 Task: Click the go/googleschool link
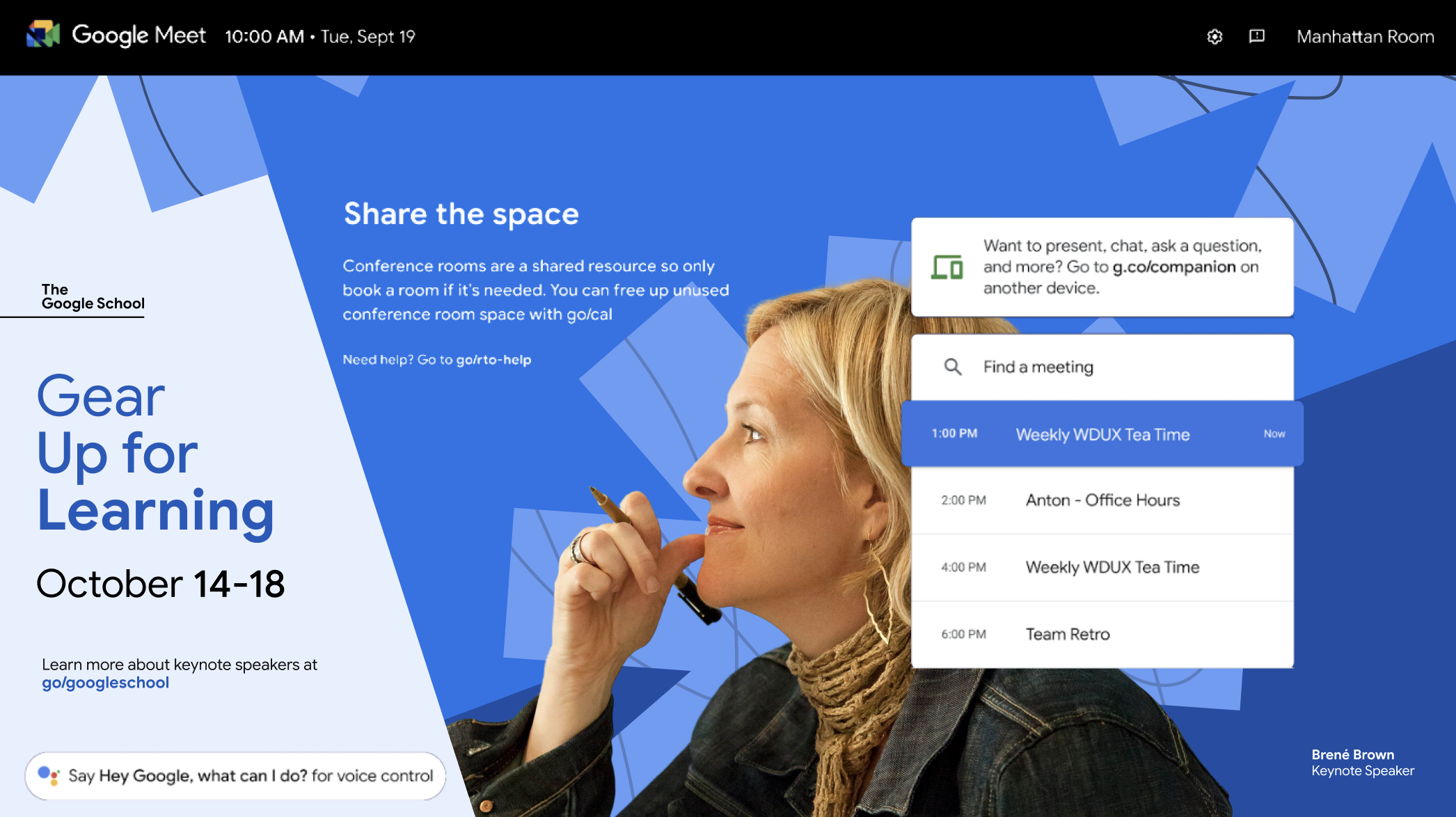[x=105, y=683]
